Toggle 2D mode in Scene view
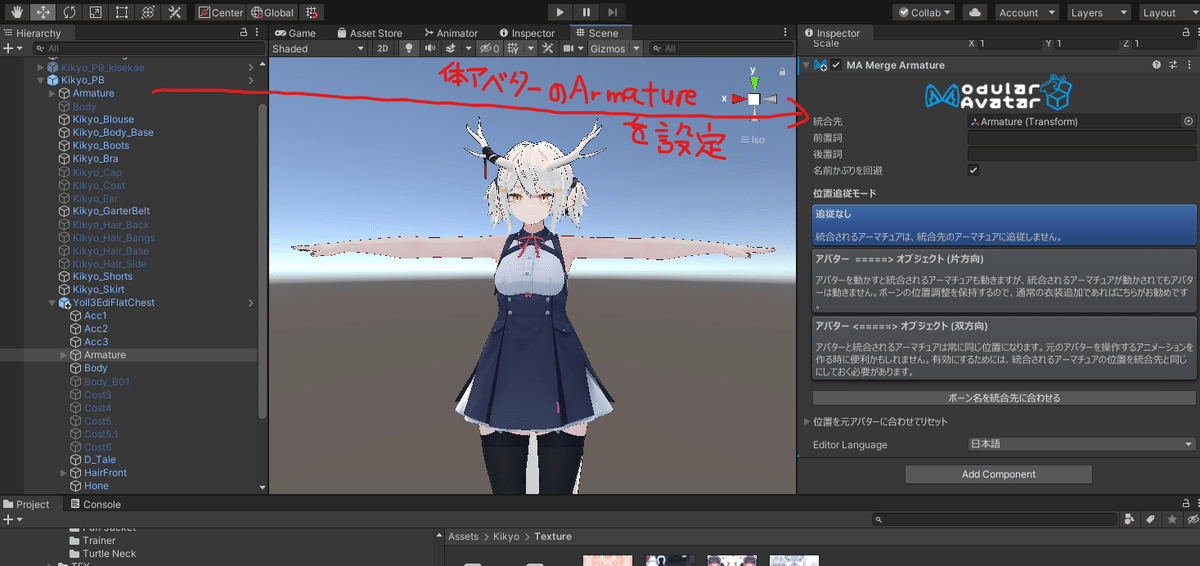The image size is (1200, 566). point(383,48)
